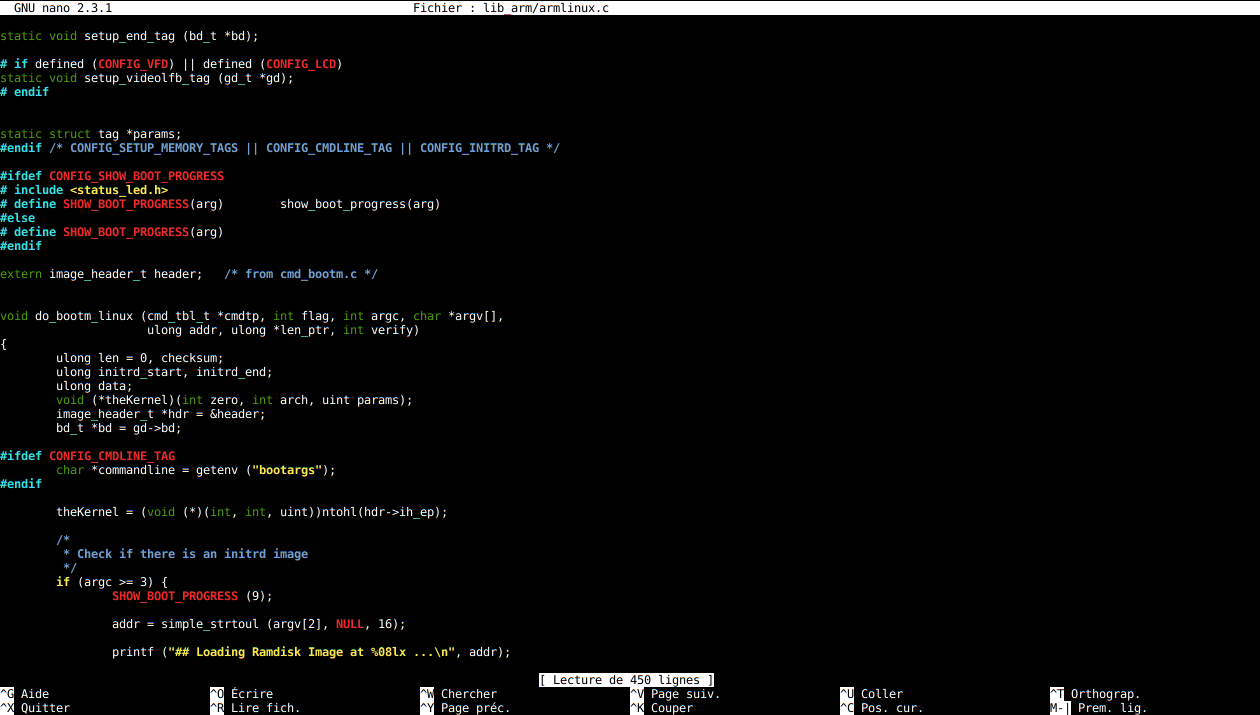
Task: Select the ^K Couper shortcut
Action: (661, 708)
